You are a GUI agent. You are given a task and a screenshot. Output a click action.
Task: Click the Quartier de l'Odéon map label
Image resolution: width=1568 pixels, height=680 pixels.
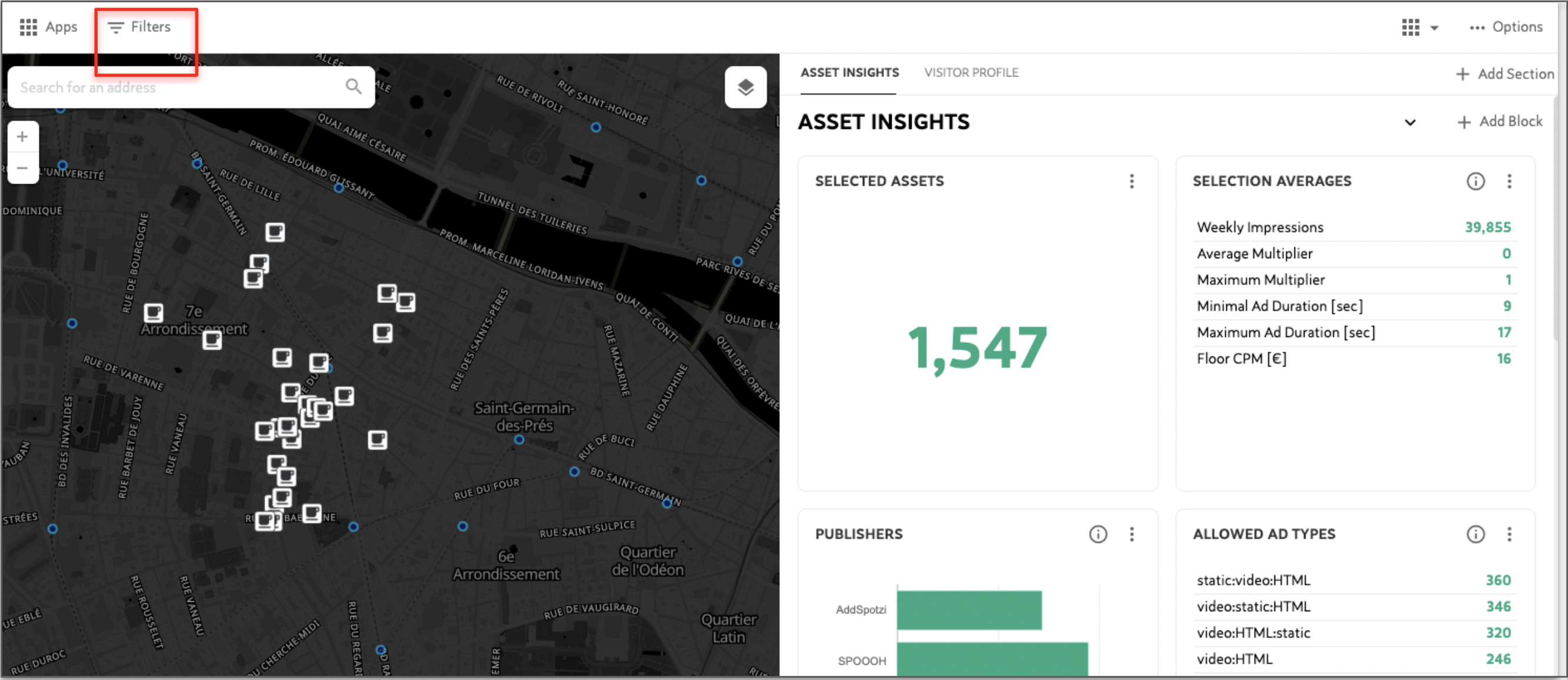[648, 561]
